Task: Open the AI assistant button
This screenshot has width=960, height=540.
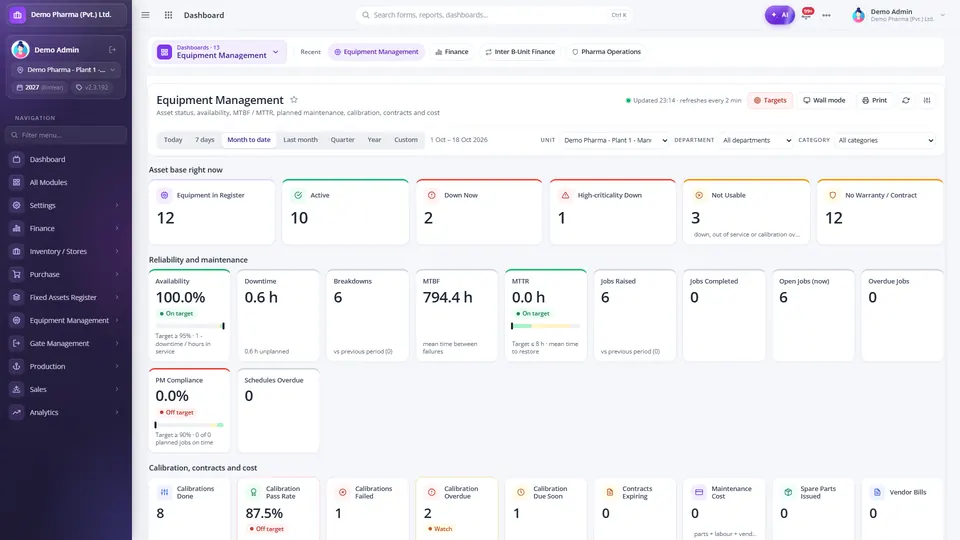Action: [x=779, y=15]
